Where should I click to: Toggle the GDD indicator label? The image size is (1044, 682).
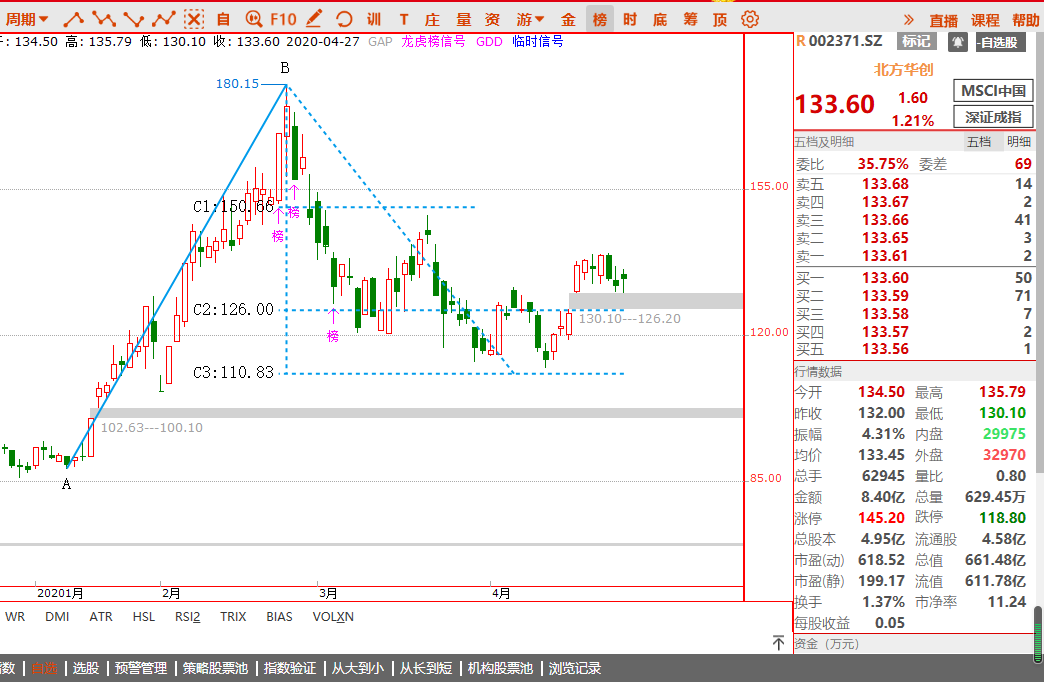tap(489, 41)
